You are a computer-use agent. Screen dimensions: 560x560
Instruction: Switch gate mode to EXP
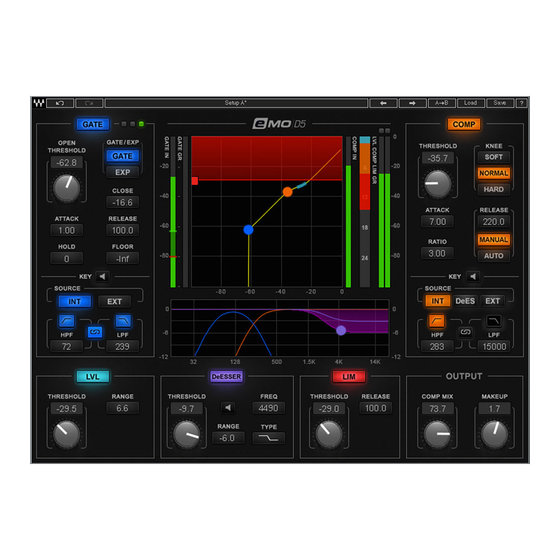coord(122,172)
